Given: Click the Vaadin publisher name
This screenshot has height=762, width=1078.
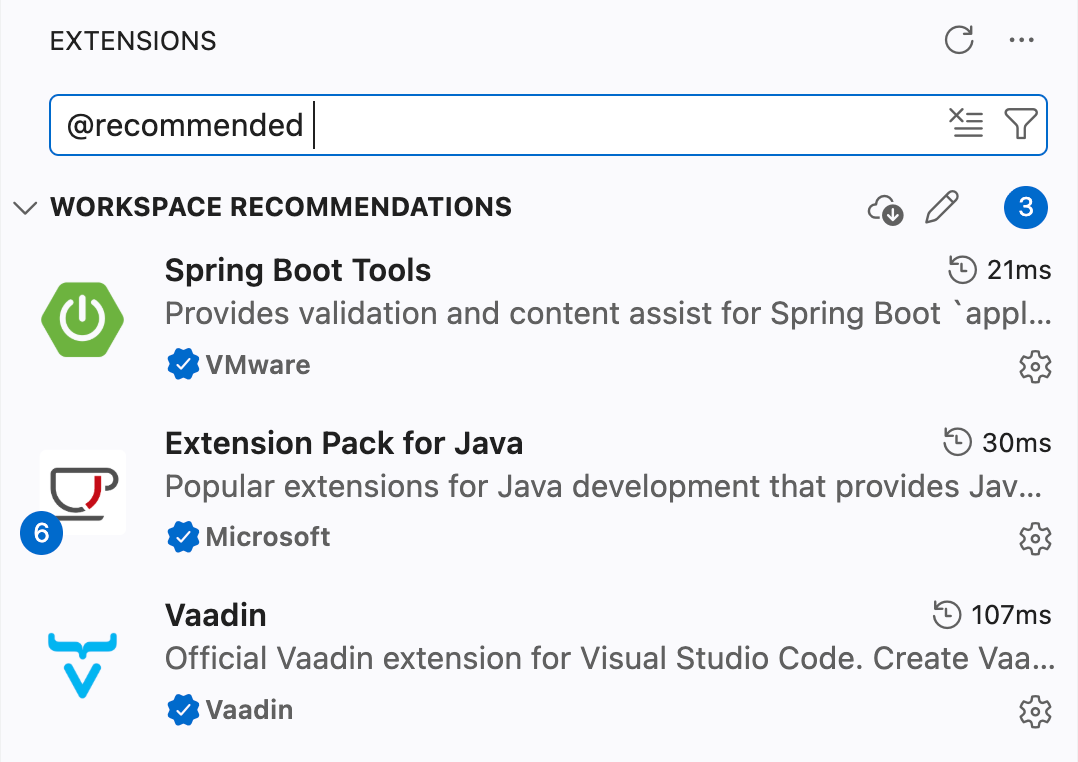Looking at the screenshot, I should [x=250, y=709].
